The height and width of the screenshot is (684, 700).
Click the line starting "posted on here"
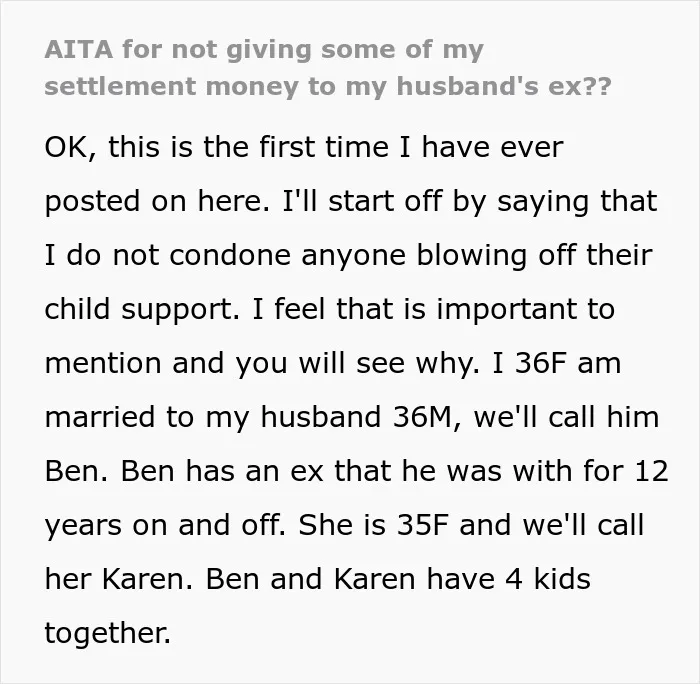click(351, 201)
